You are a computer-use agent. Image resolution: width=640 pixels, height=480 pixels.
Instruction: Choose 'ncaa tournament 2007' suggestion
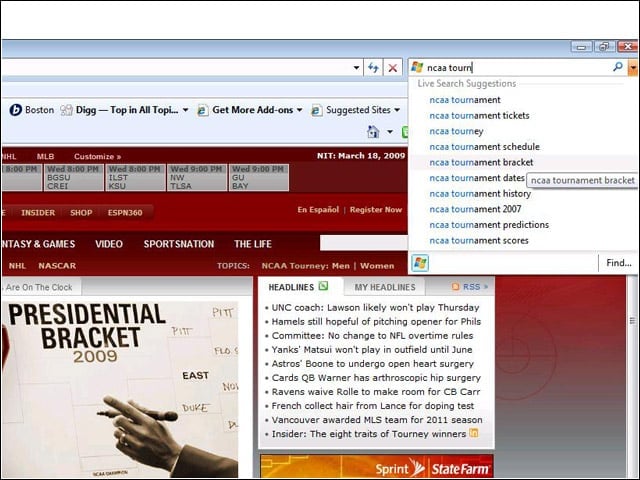tap(475, 209)
